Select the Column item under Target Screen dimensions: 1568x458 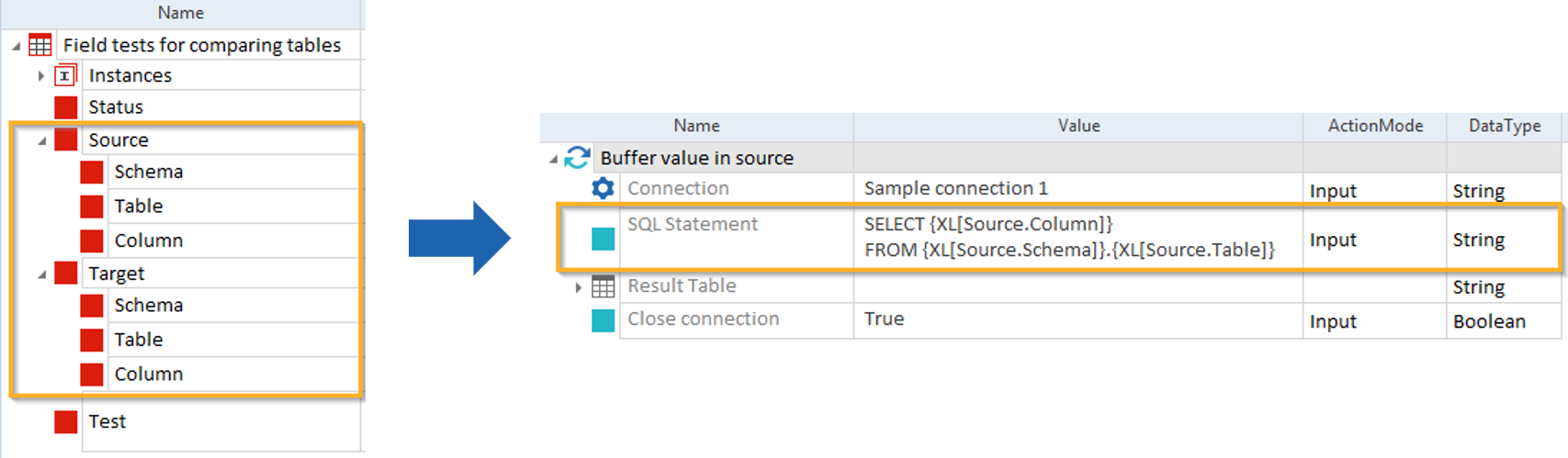[x=149, y=374]
